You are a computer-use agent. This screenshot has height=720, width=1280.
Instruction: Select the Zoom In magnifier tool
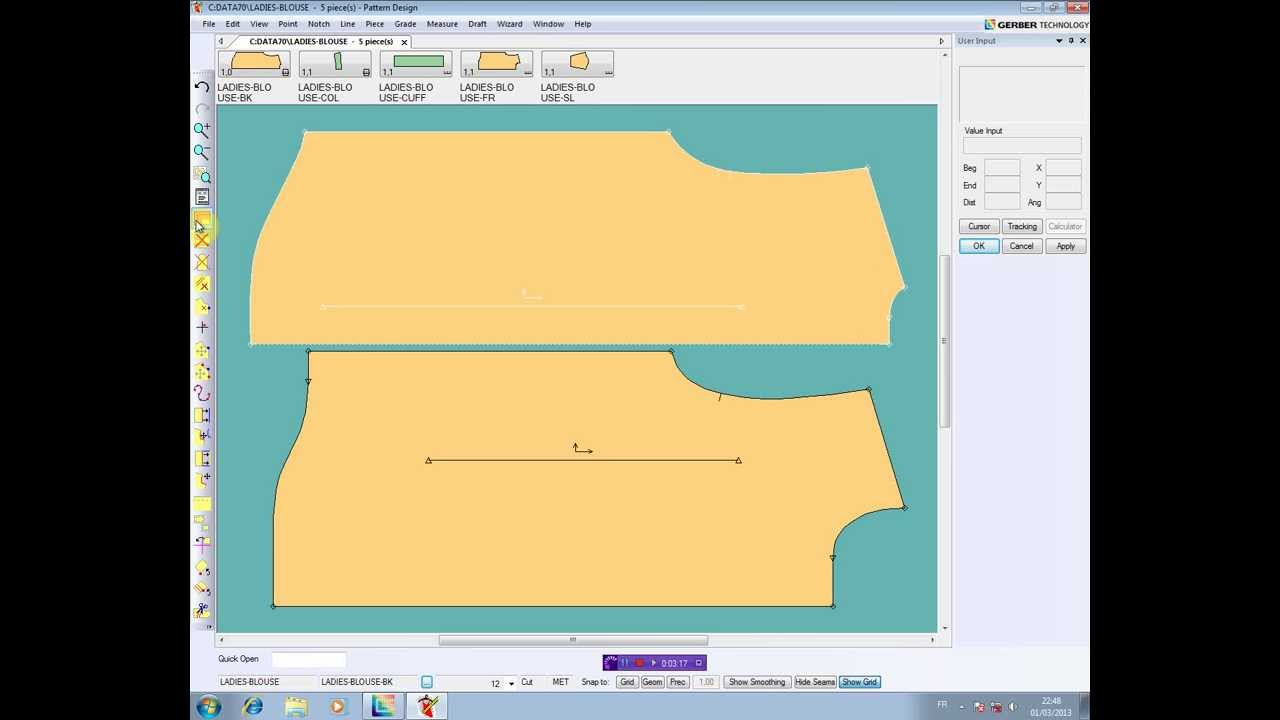click(202, 130)
